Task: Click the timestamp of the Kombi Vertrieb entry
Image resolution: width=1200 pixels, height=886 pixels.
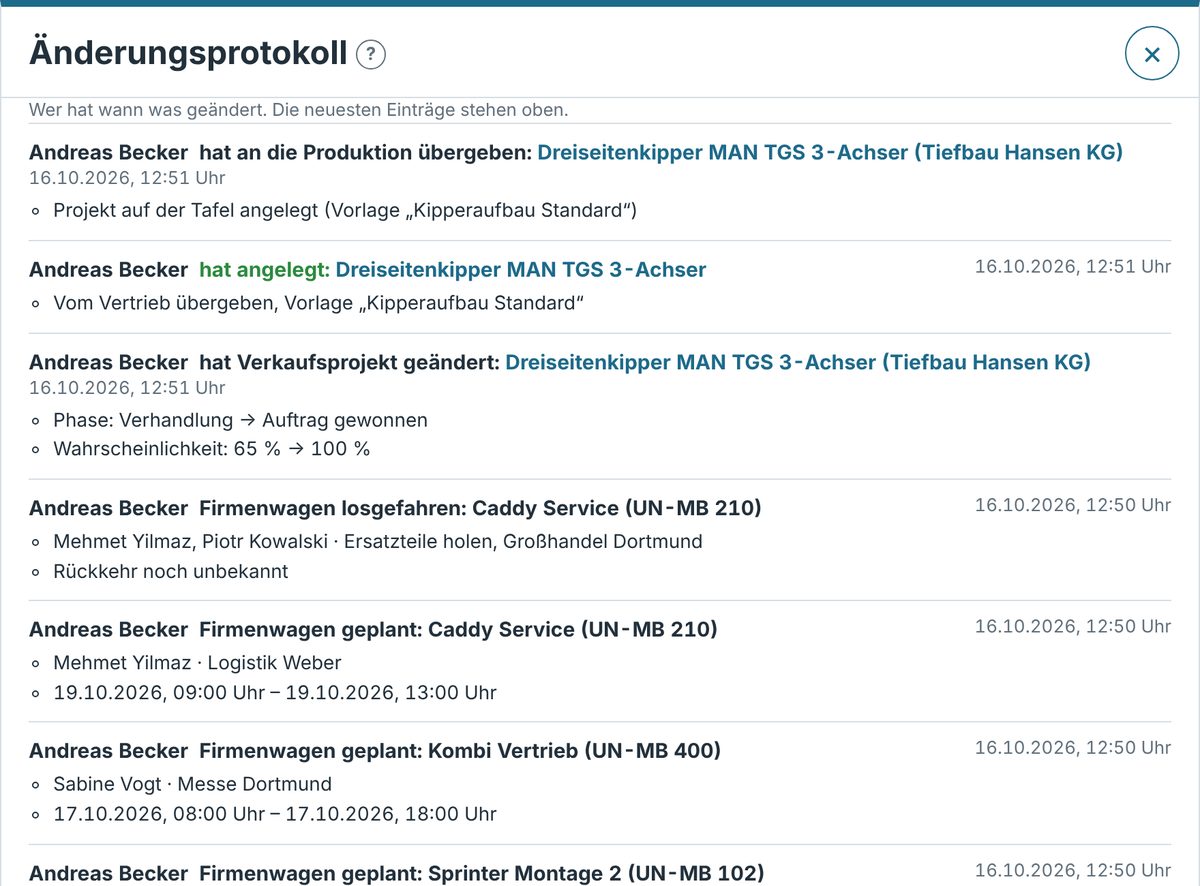Action: (x=1073, y=747)
